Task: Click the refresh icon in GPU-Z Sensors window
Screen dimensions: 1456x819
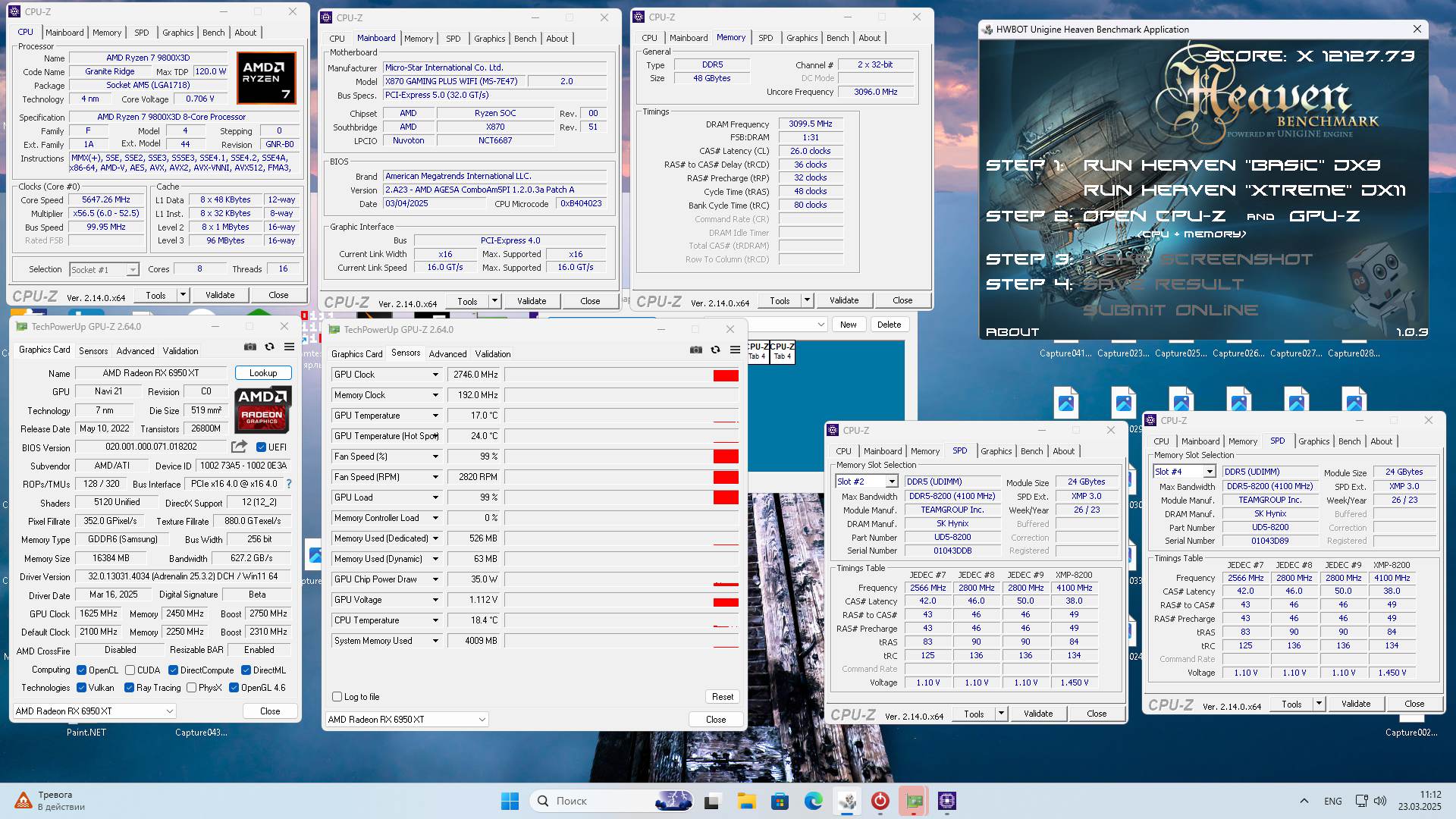Action: pos(715,350)
